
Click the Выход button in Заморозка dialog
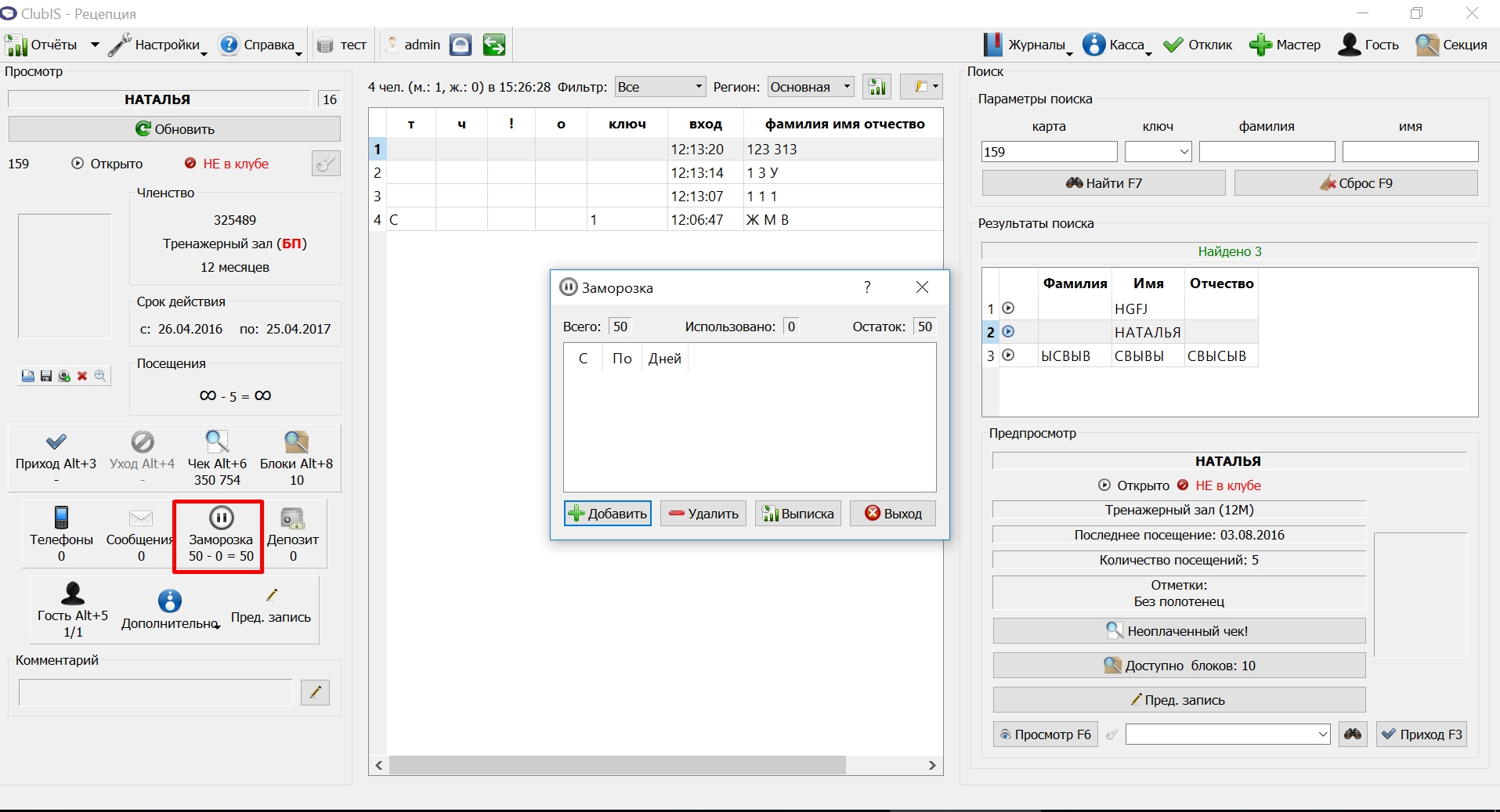point(893,514)
